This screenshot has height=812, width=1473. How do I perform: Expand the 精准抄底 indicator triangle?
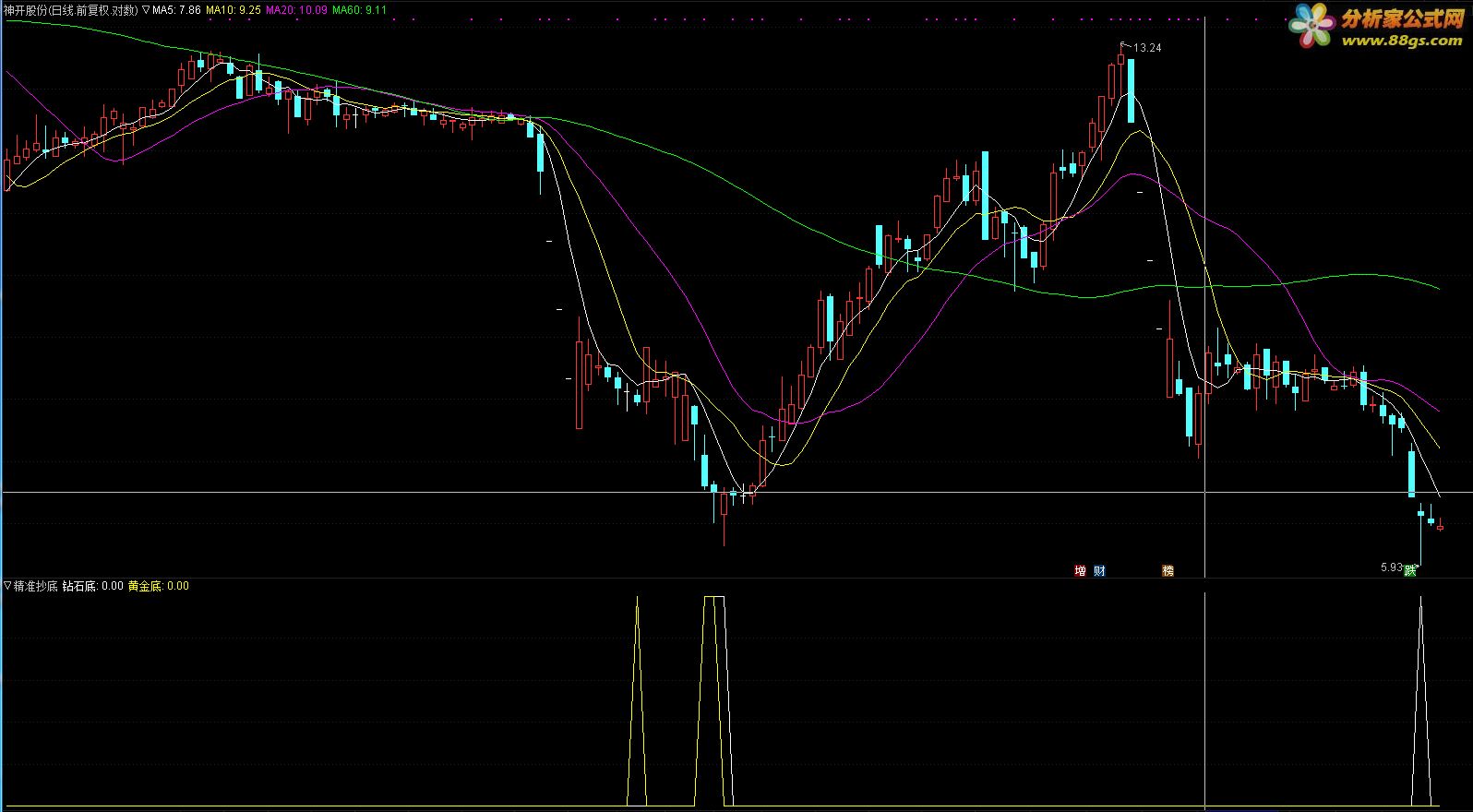[8, 586]
